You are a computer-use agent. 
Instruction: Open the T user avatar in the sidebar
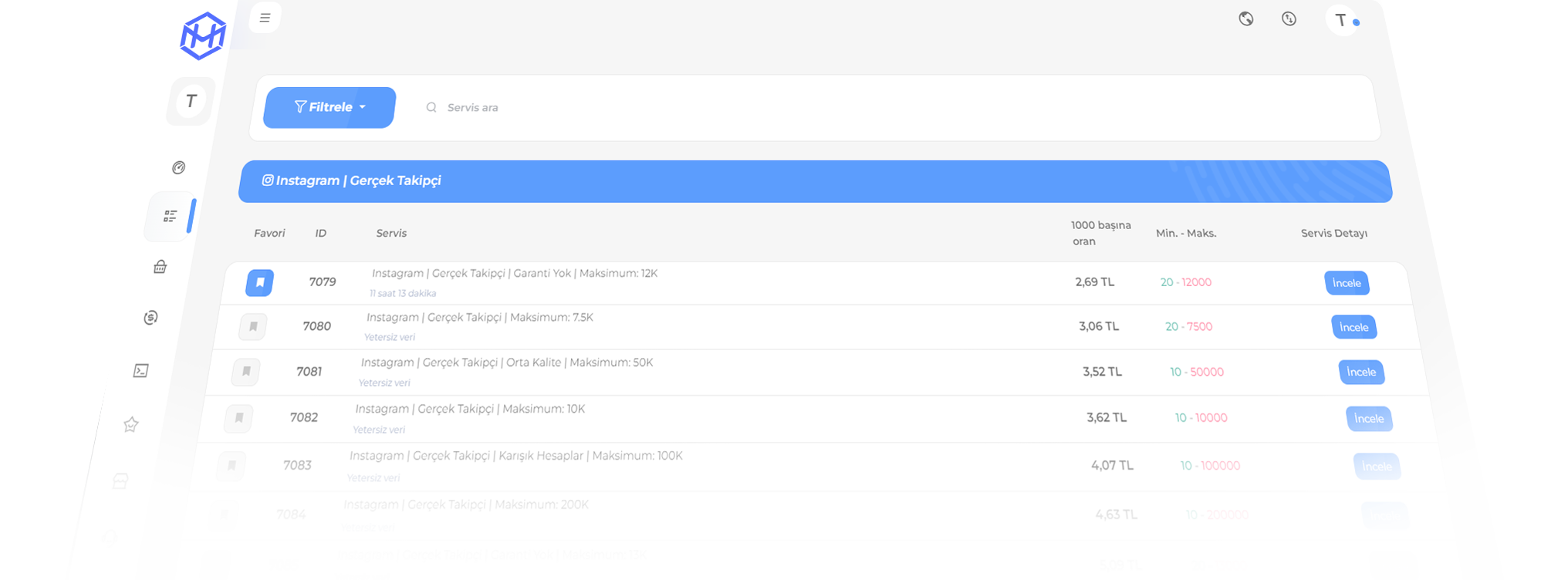click(x=191, y=101)
